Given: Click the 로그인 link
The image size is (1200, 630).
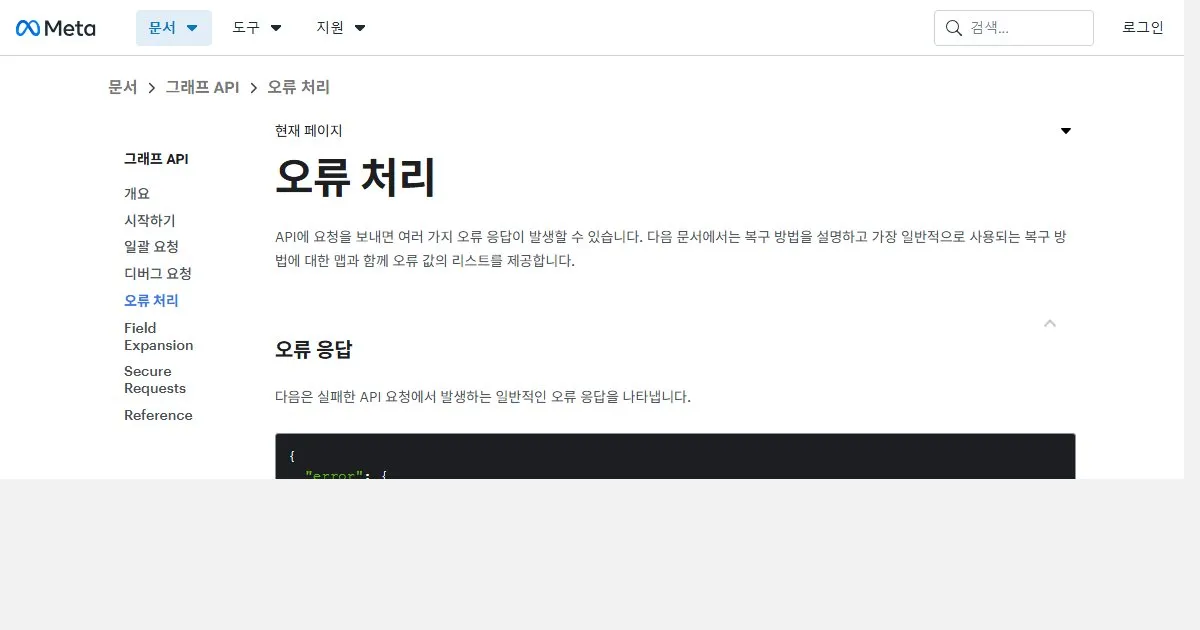Looking at the screenshot, I should point(1143,28).
